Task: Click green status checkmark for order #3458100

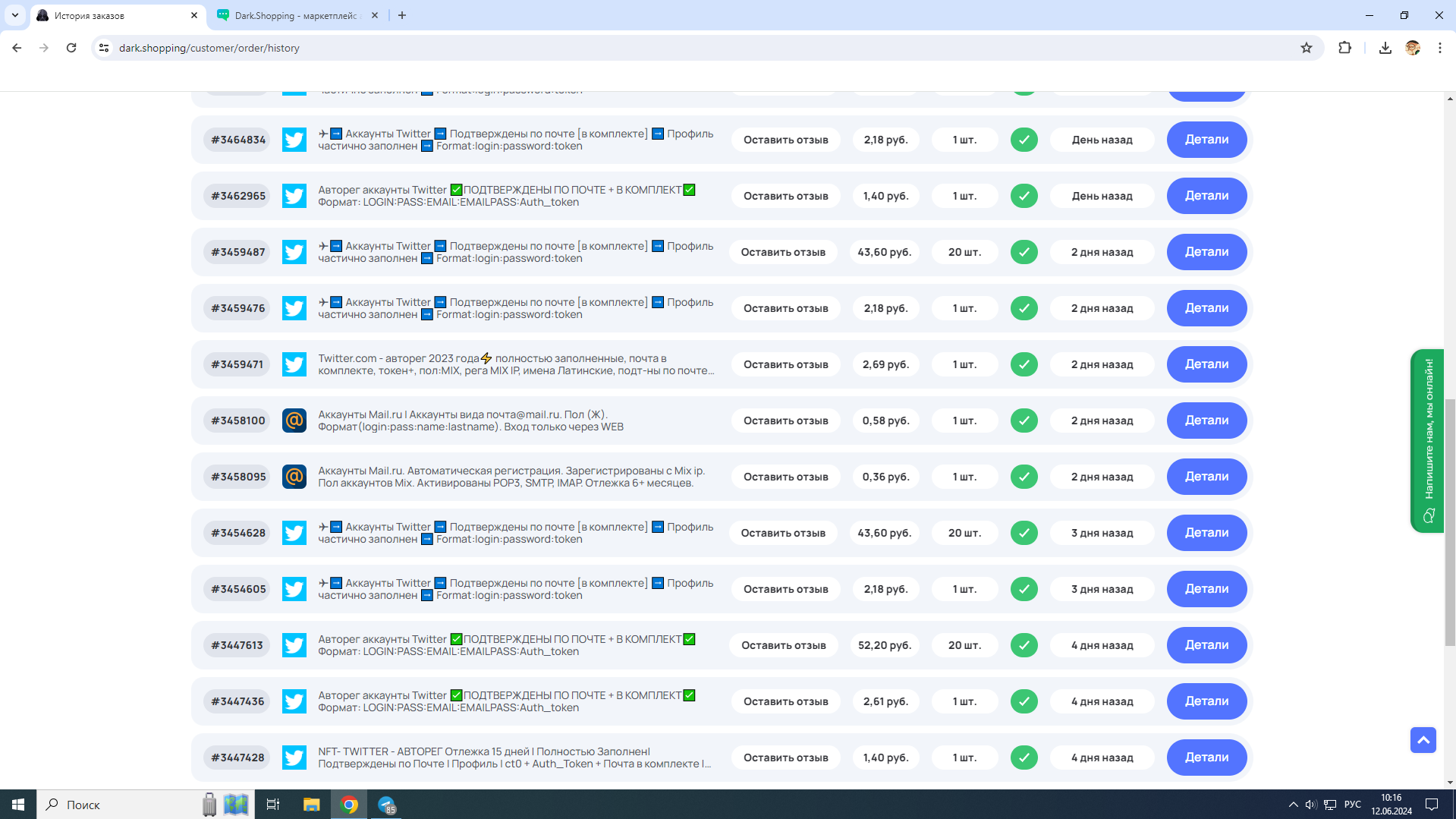Action: click(x=1024, y=421)
